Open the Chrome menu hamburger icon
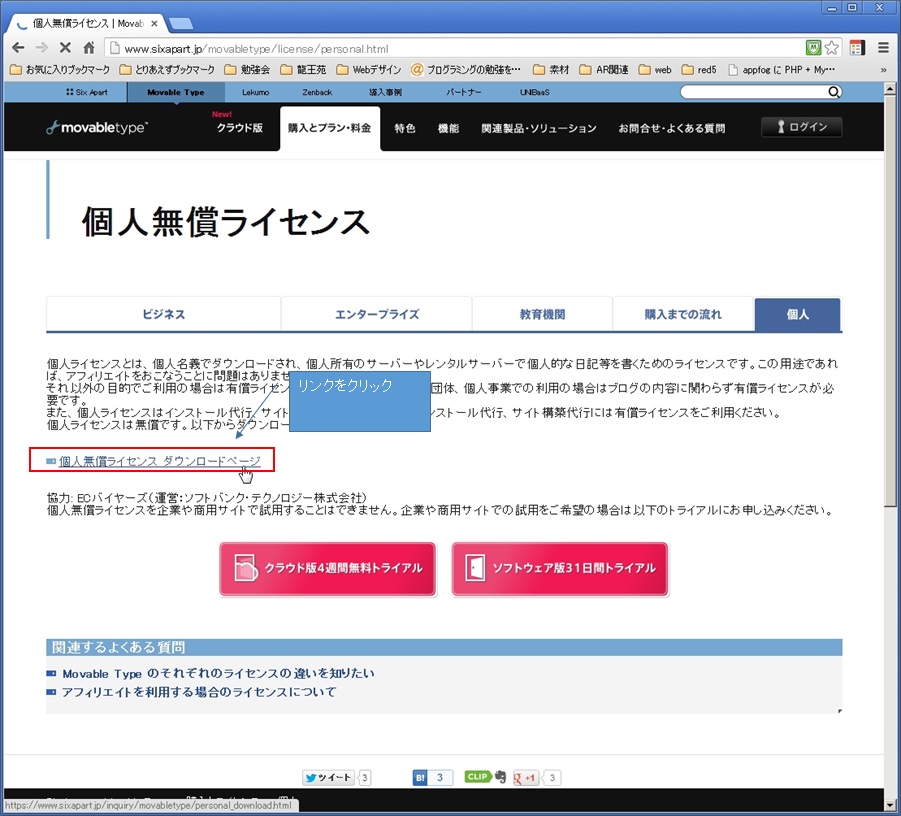The width and height of the screenshot is (901, 816). coord(884,48)
